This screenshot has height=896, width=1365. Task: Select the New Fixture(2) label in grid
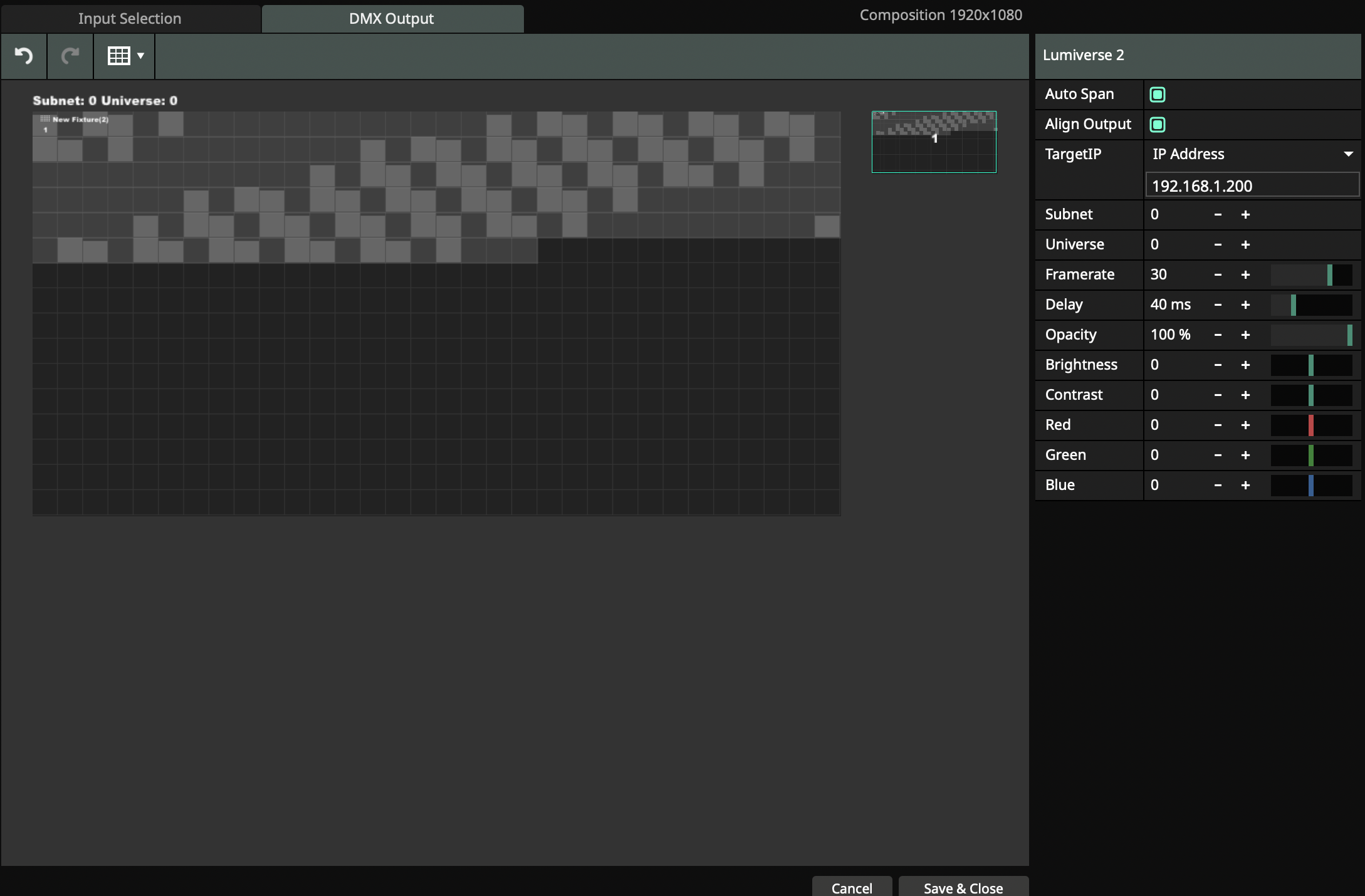pos(80,120)
